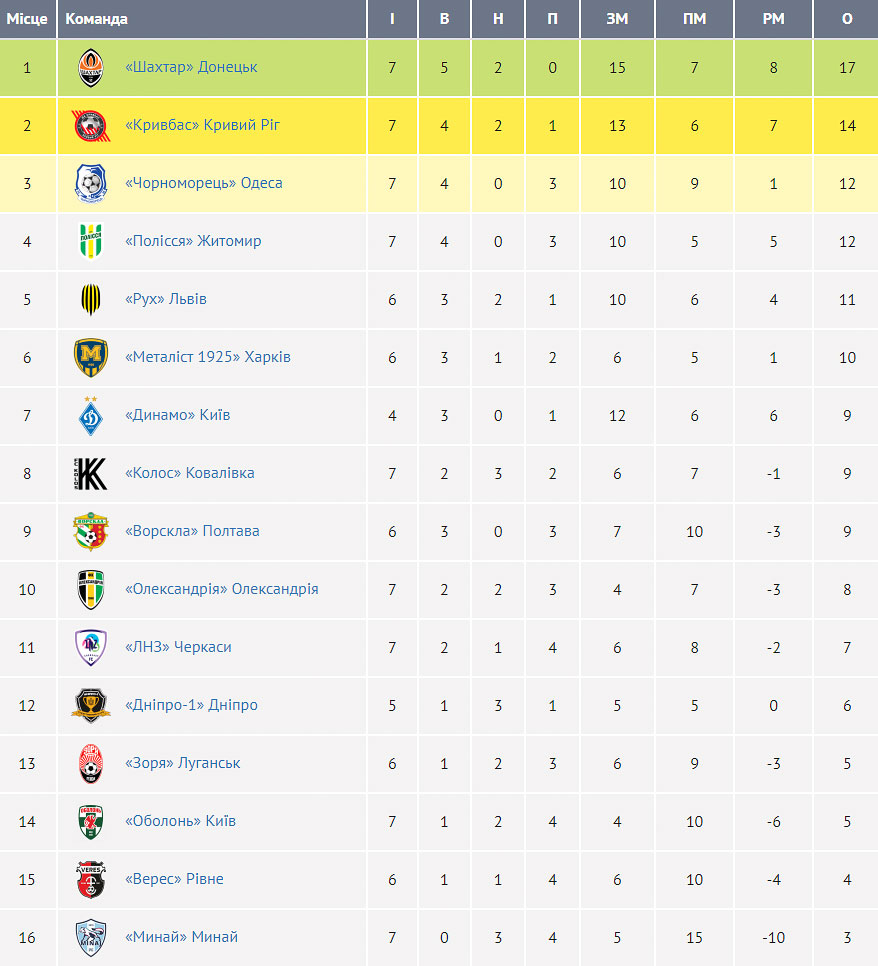Viewport: 878px width, 966px height.
Task: Open the «Дніпро-1» Дніпро team link
Action: tap(191, 705)
